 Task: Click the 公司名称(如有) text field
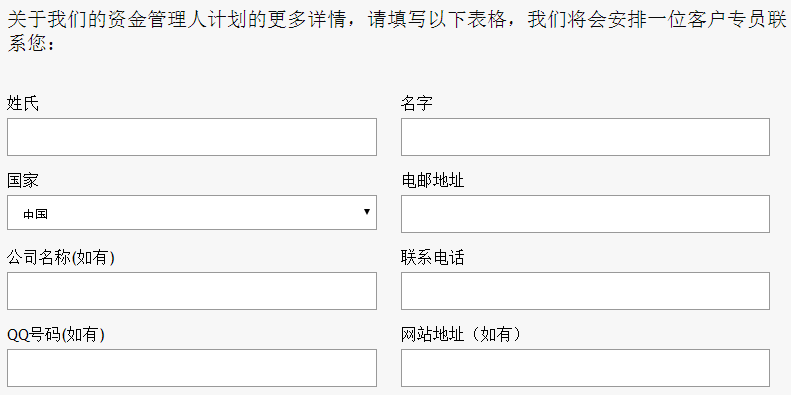click(x=192, y=291)
